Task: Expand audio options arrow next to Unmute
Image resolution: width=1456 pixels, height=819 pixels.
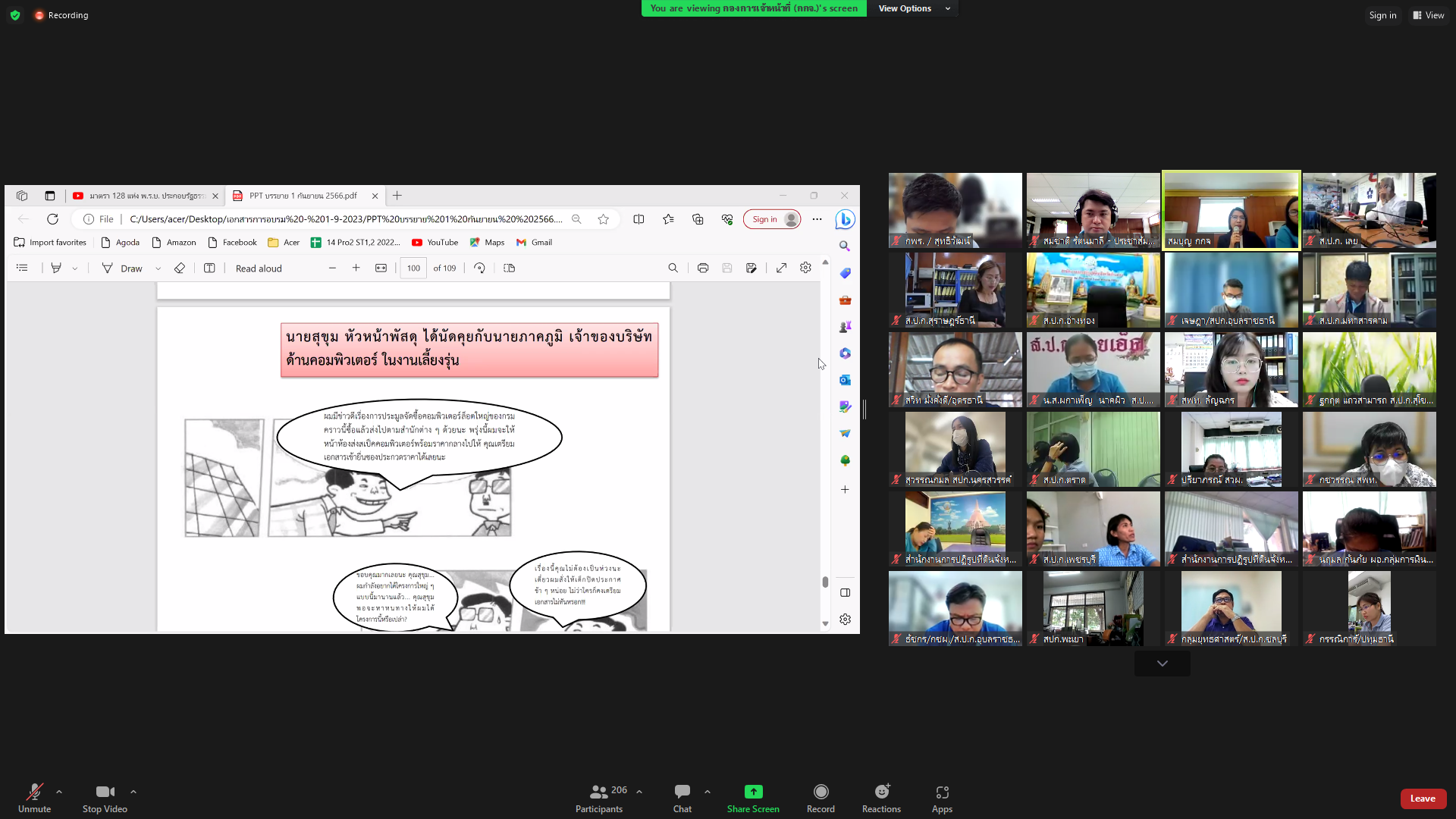Action: click(59, 792)
